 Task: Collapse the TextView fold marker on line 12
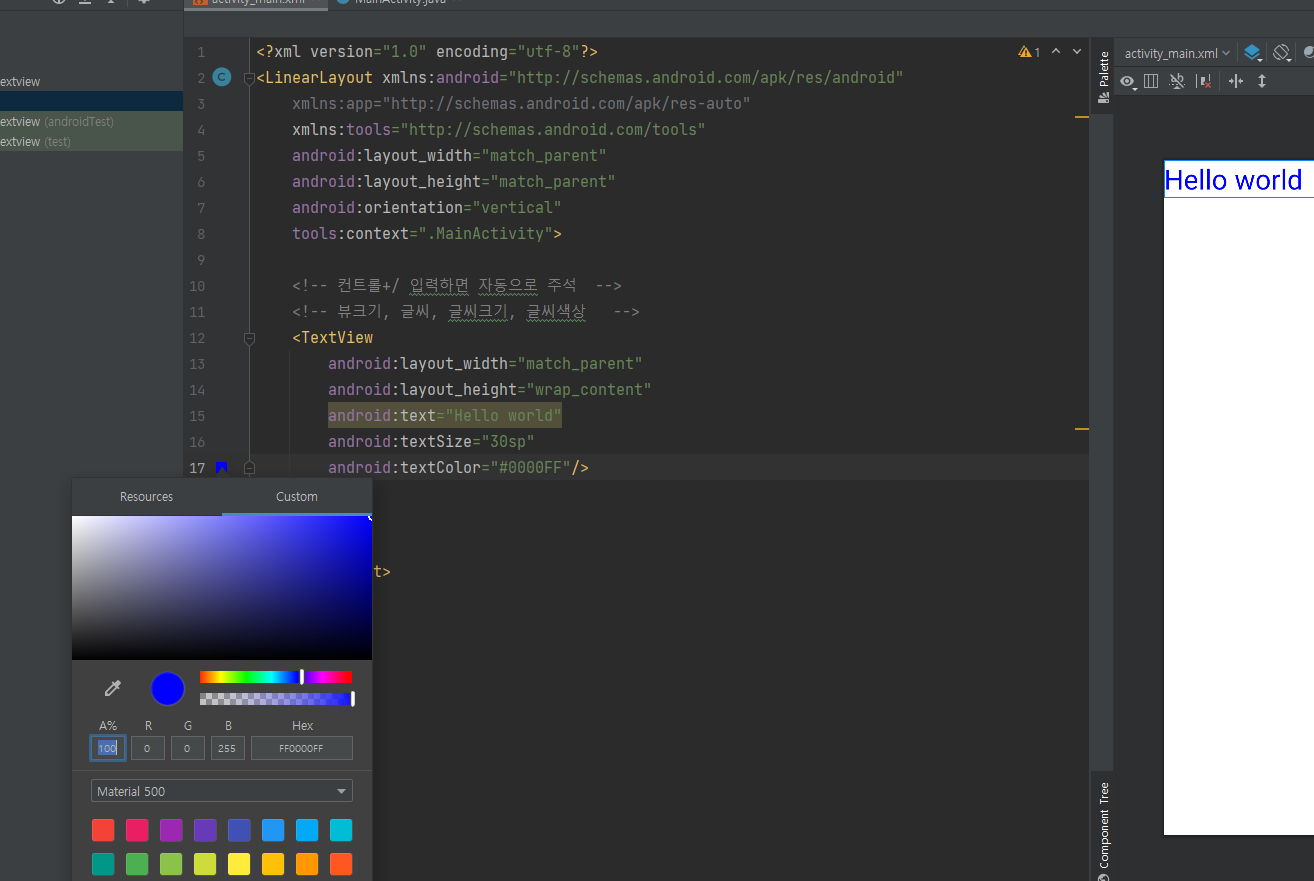point(249,338)
